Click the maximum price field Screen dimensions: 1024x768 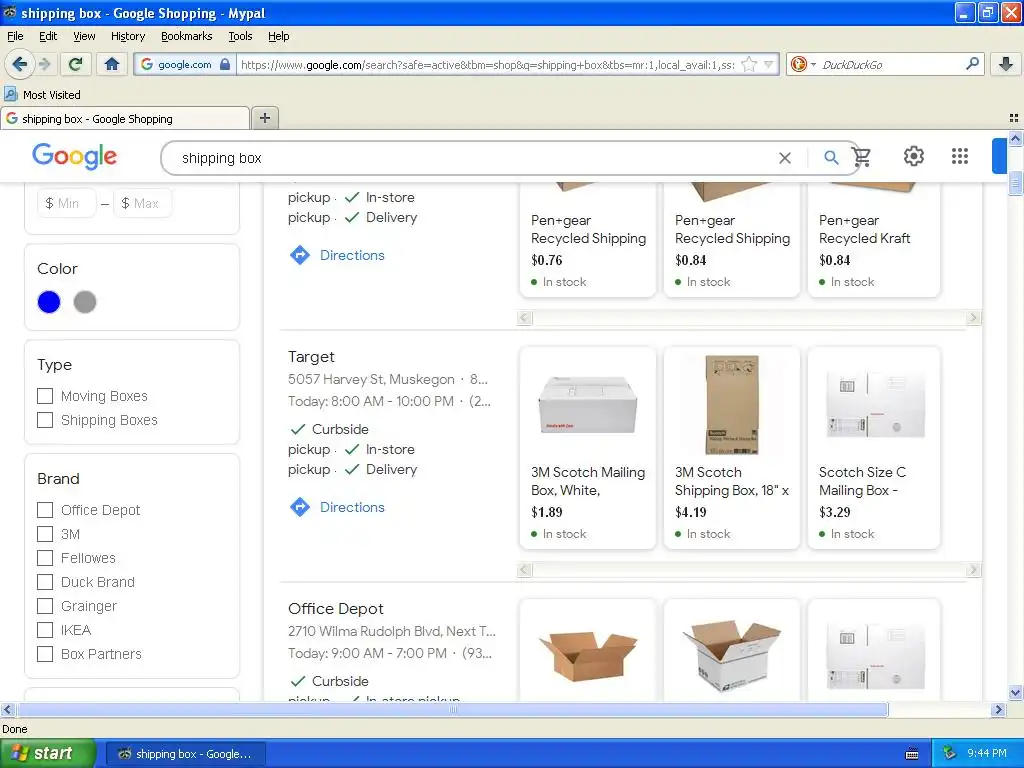142,203
